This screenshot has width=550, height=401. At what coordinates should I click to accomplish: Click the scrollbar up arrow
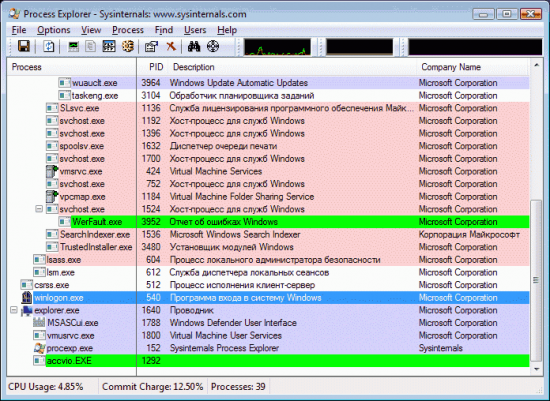tap(536, 65)
